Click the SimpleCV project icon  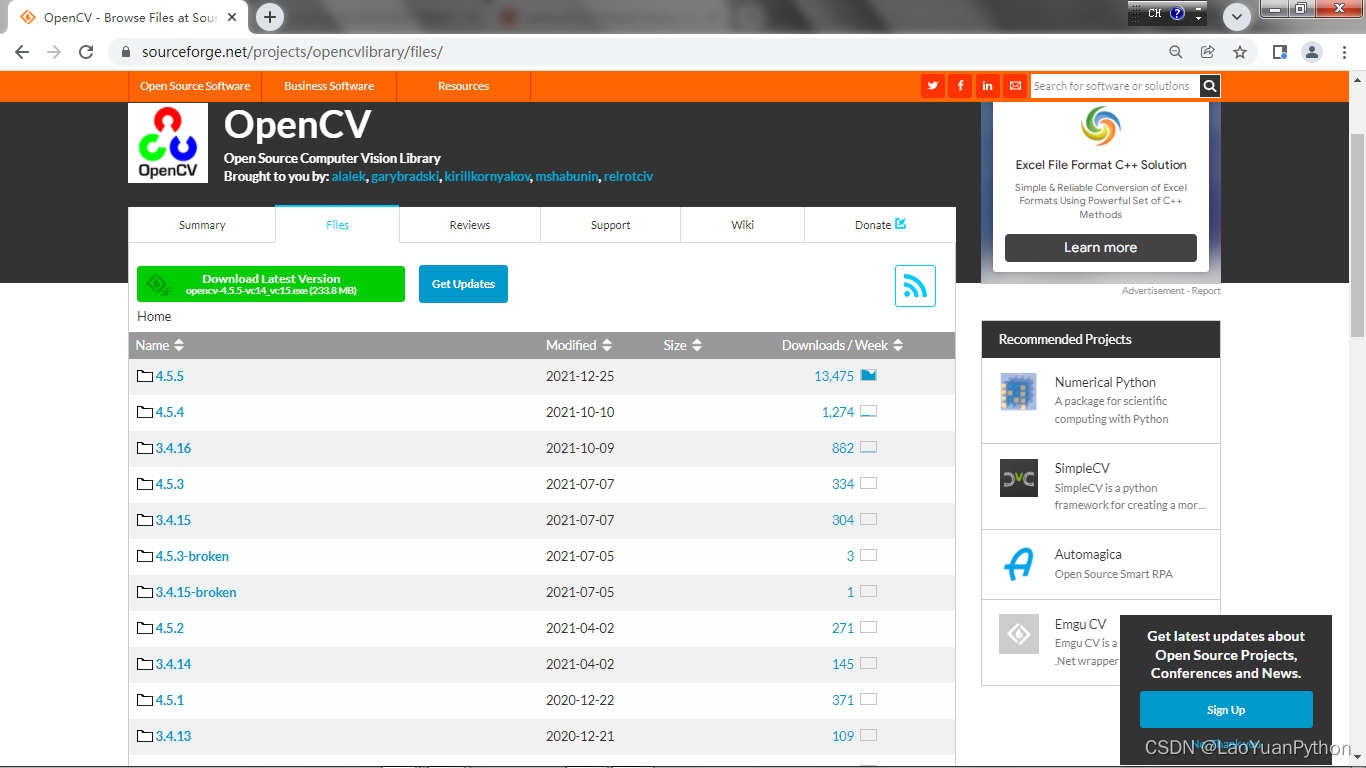(x=1018, y=478)
